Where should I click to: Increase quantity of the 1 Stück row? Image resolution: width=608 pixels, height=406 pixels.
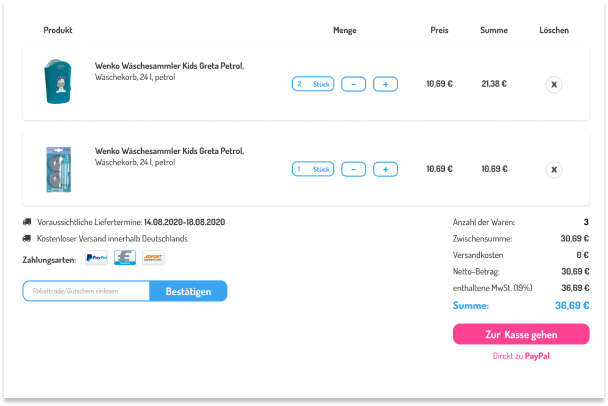[385, 169]
